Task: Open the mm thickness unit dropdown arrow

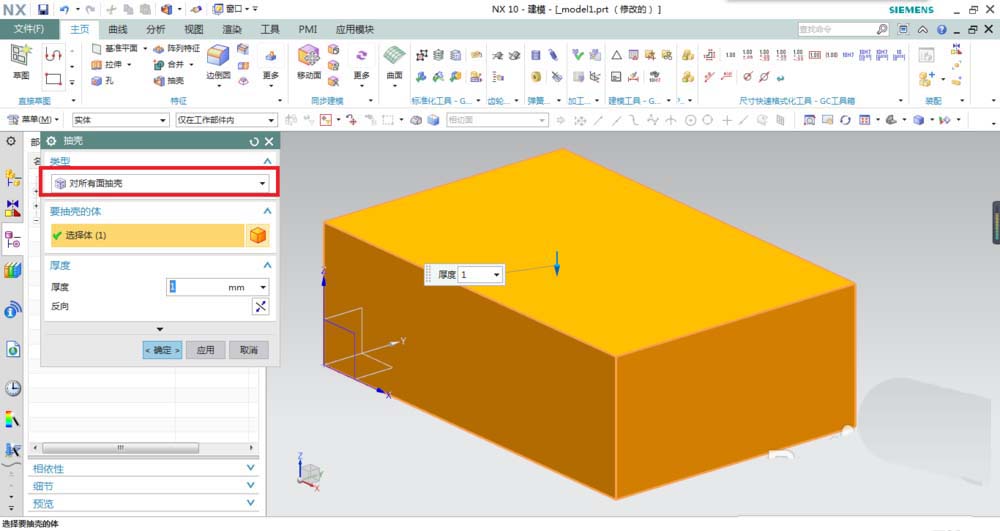Action: tap(263, 287)
